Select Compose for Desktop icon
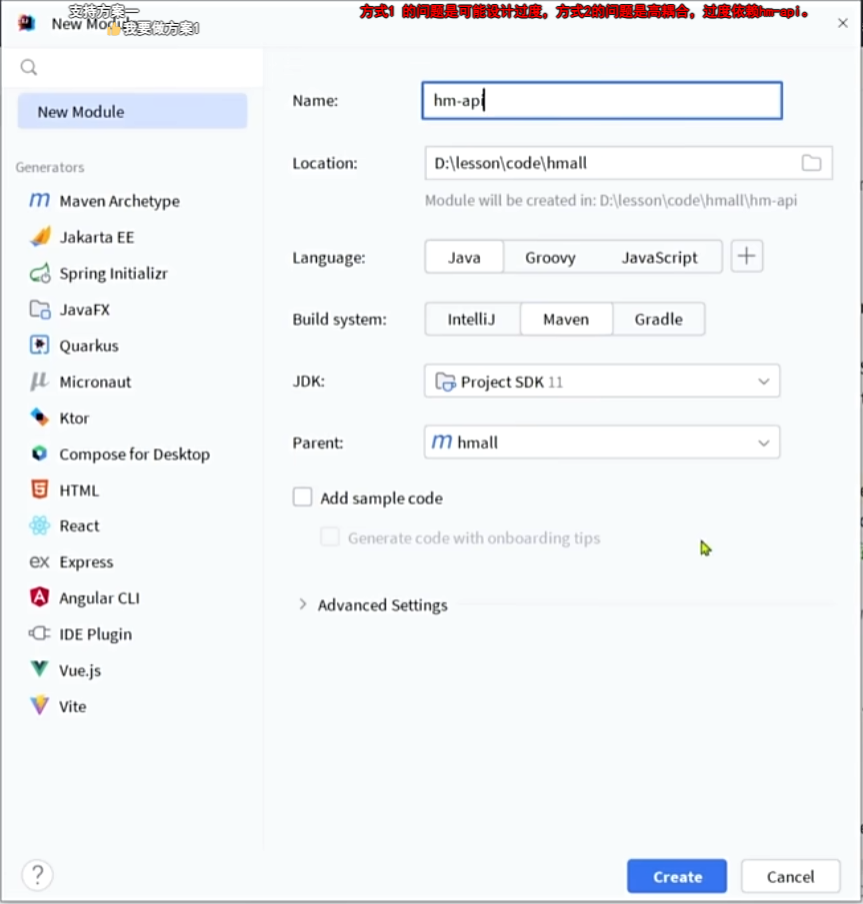Image resolution: width=863 pixels, height=904 pixels. [x=39, y=453]
